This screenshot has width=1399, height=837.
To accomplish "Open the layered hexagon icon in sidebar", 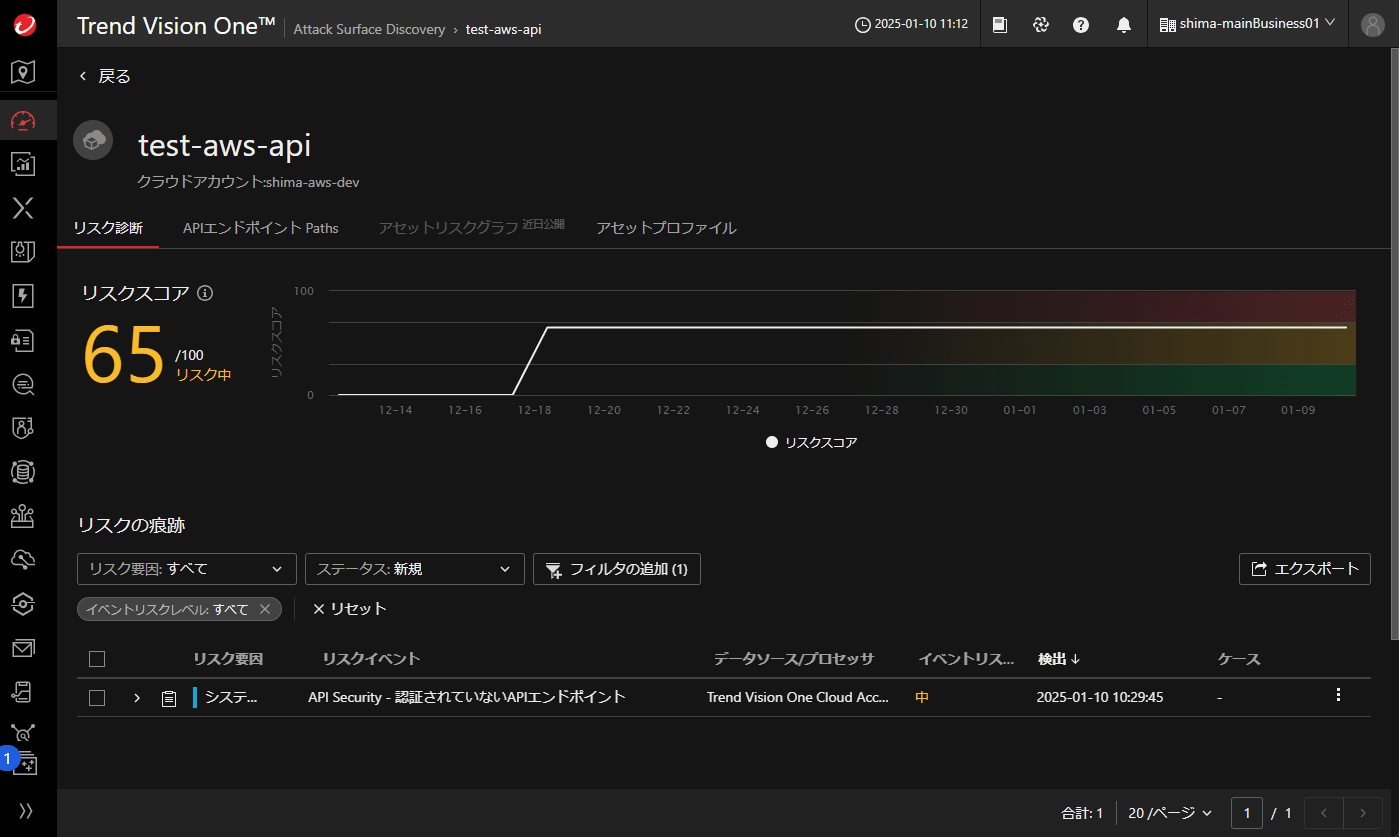I will pos(23,604).
